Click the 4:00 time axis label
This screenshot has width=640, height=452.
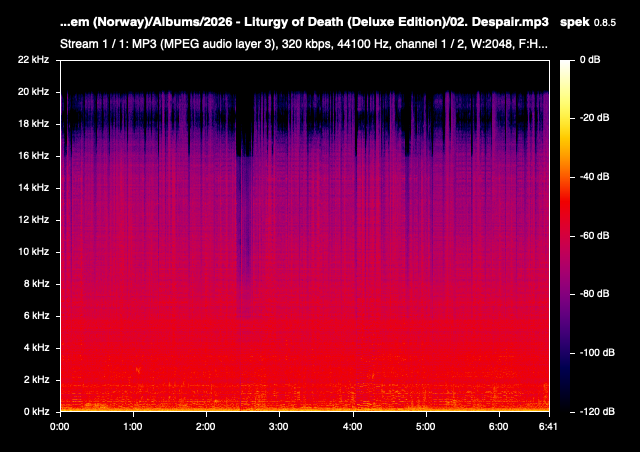352,427
